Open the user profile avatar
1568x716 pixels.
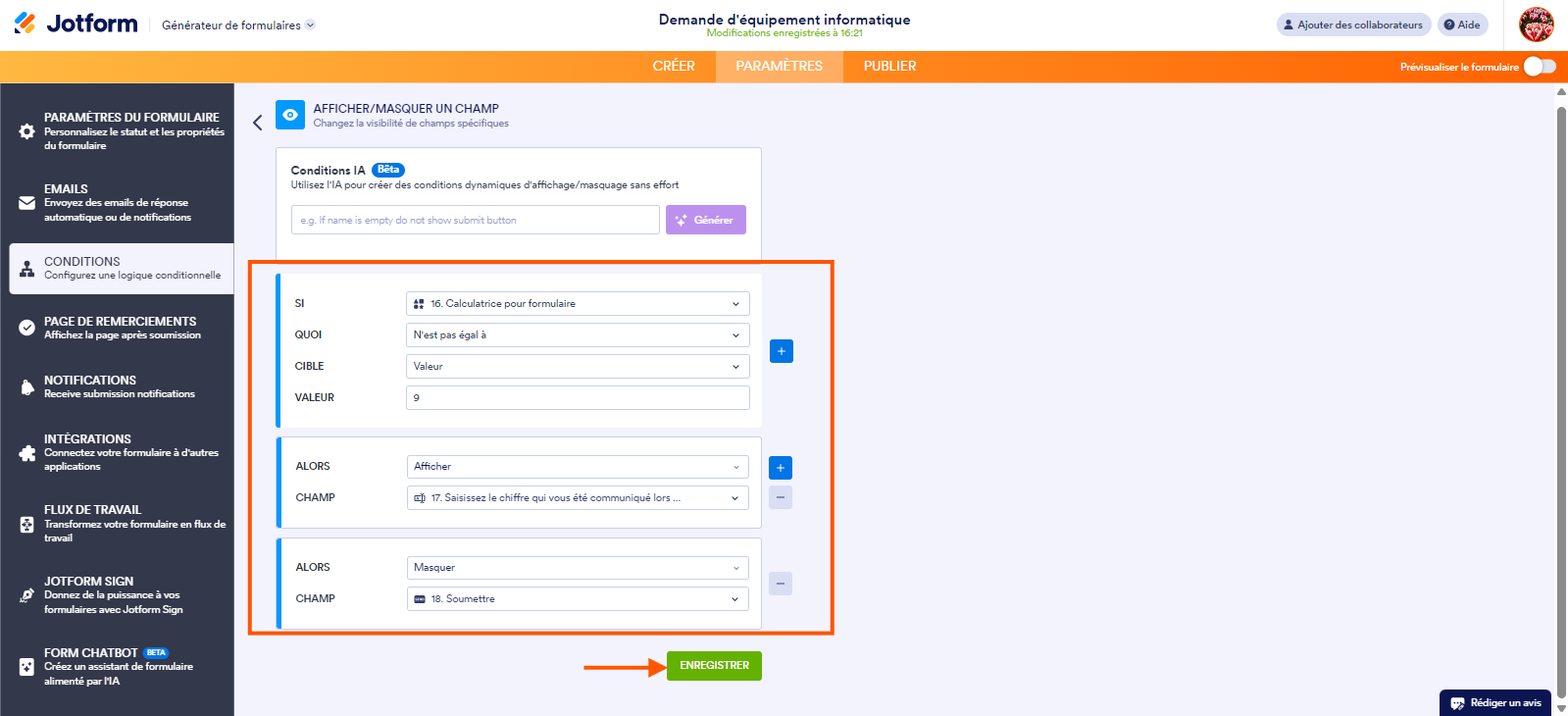click(1537, 25)
